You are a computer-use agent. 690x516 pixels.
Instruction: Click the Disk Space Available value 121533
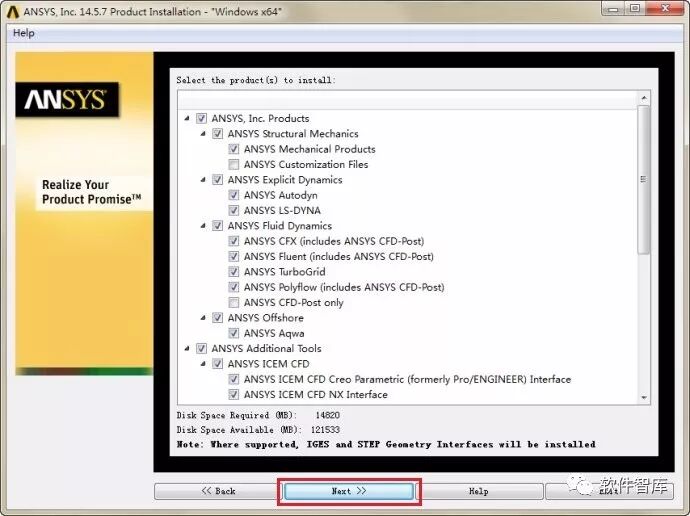(x=326, y=430)
